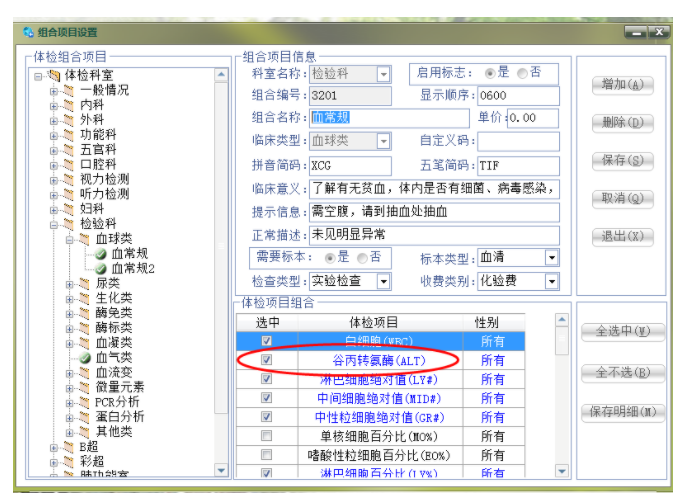This screenshot has width=681, height=502.
Task: Click the 增加(A) button
Action: 623,85
